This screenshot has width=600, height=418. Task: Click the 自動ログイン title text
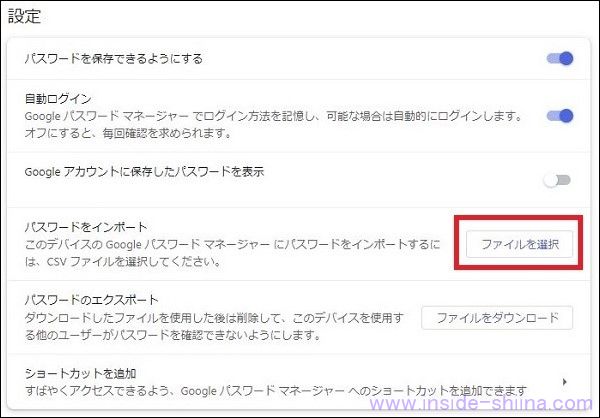(x=58, y=99)
